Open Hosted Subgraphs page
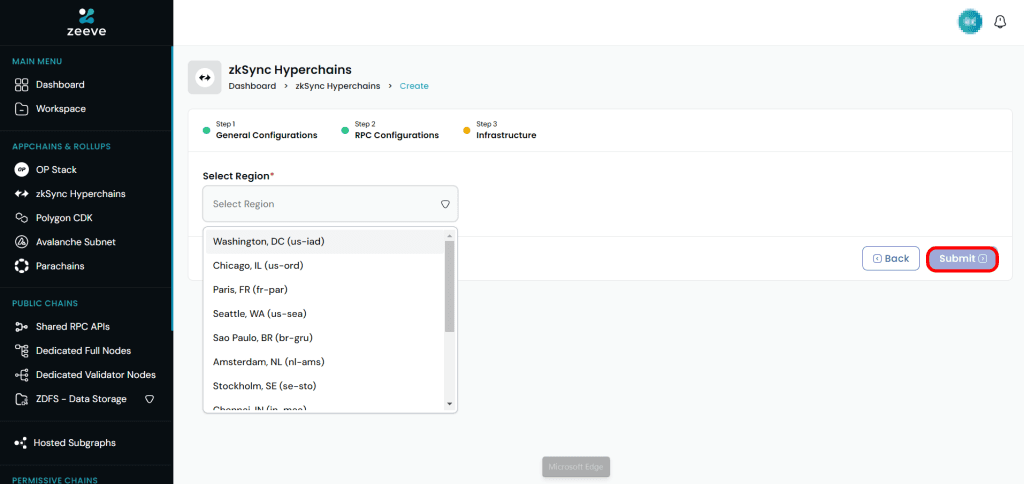The width and height of the screenshot is (1024, 484). (x=74, y=443)
